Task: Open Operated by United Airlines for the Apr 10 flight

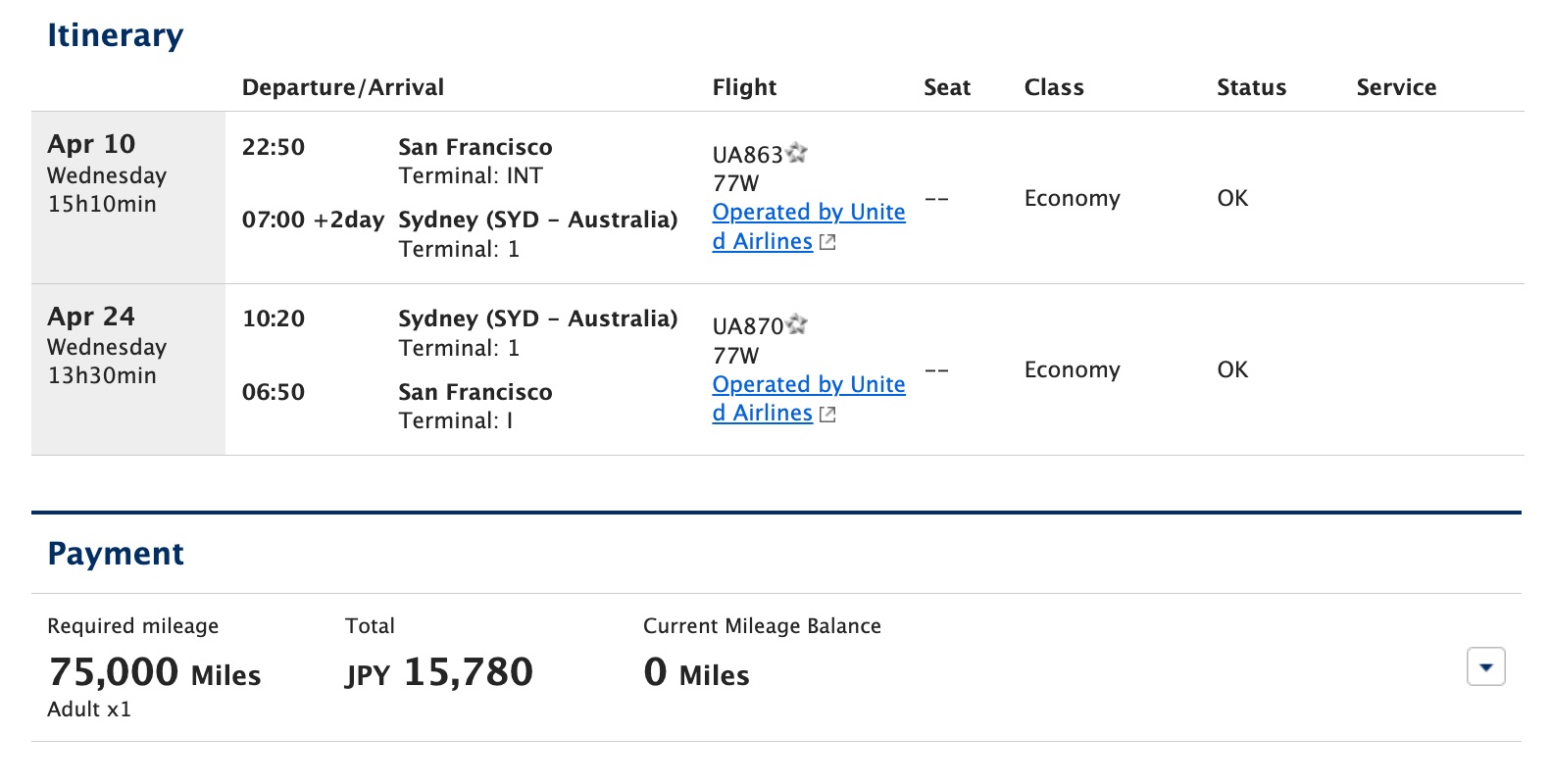Action: tap(808, 212)
